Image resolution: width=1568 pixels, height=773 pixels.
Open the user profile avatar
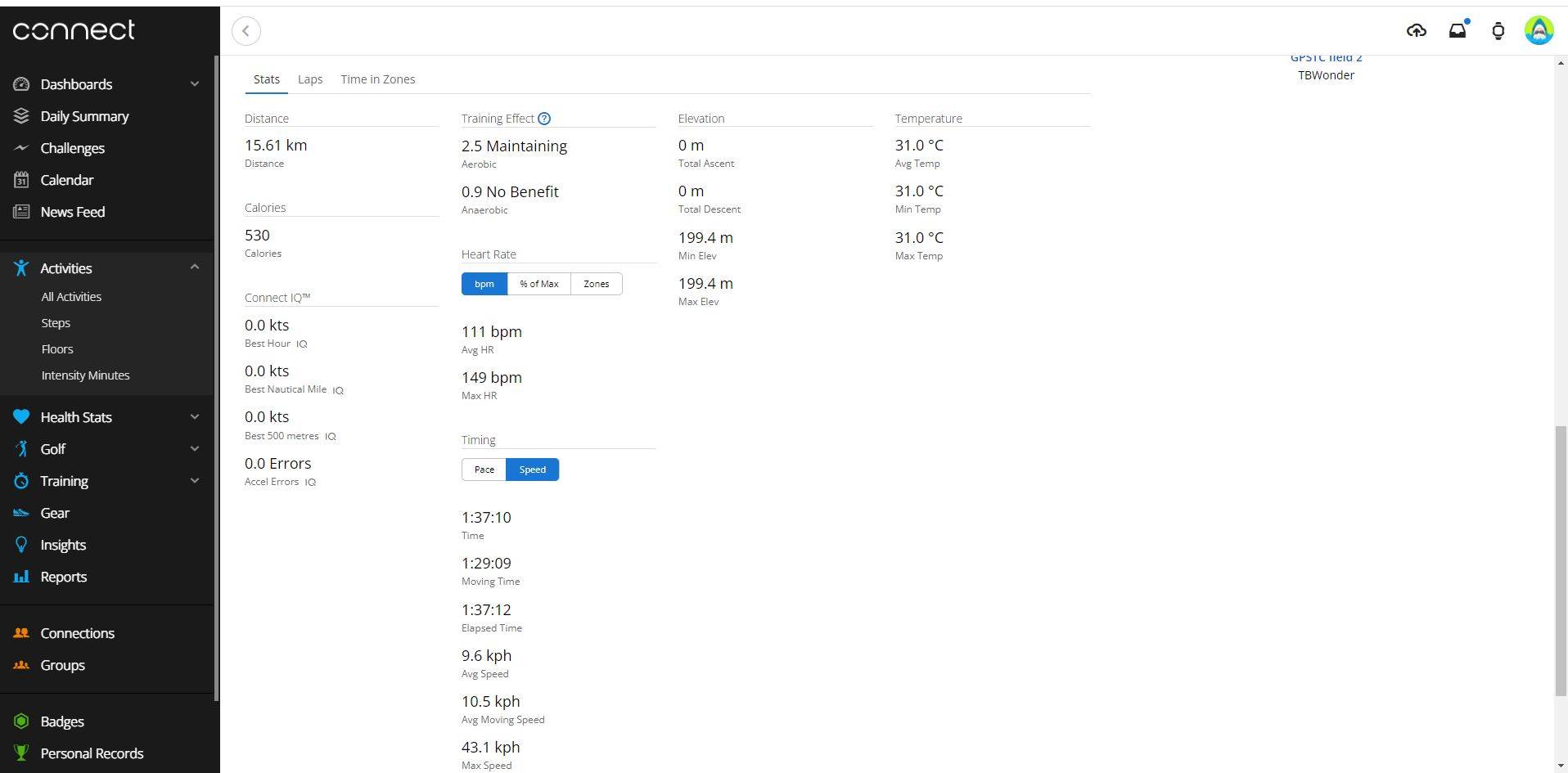[x=1539, y=31]
